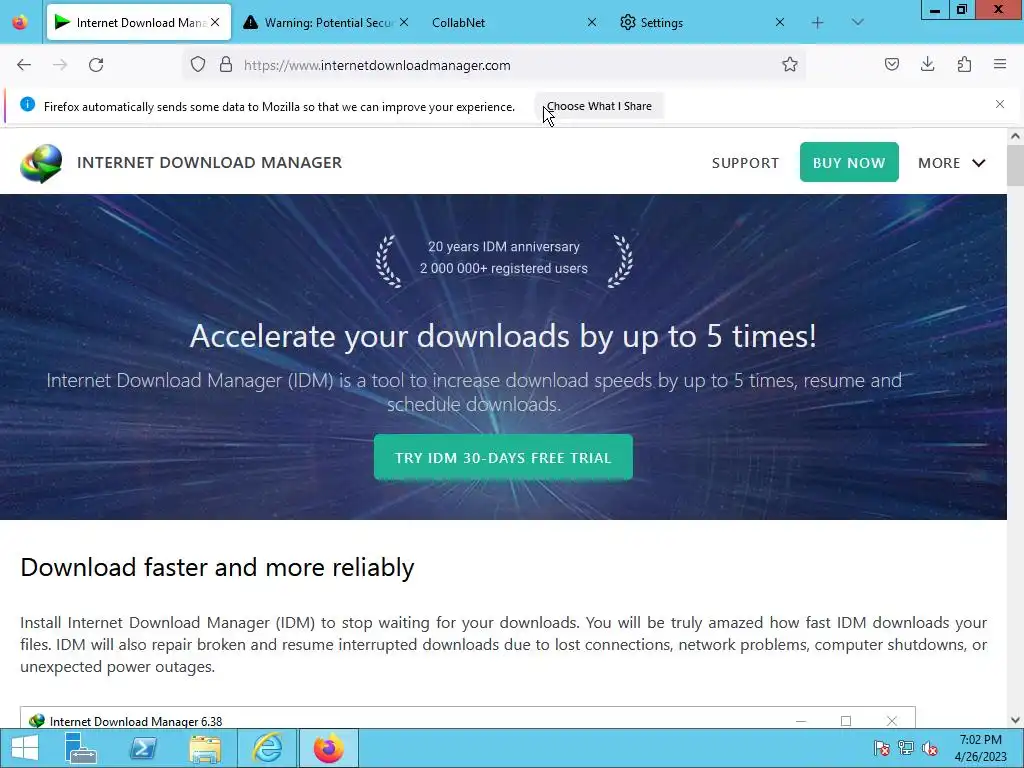This screenshot has width=1024, height=768.
Task: Open Server Manager from taskbar
Action: (x=81, y=748)
